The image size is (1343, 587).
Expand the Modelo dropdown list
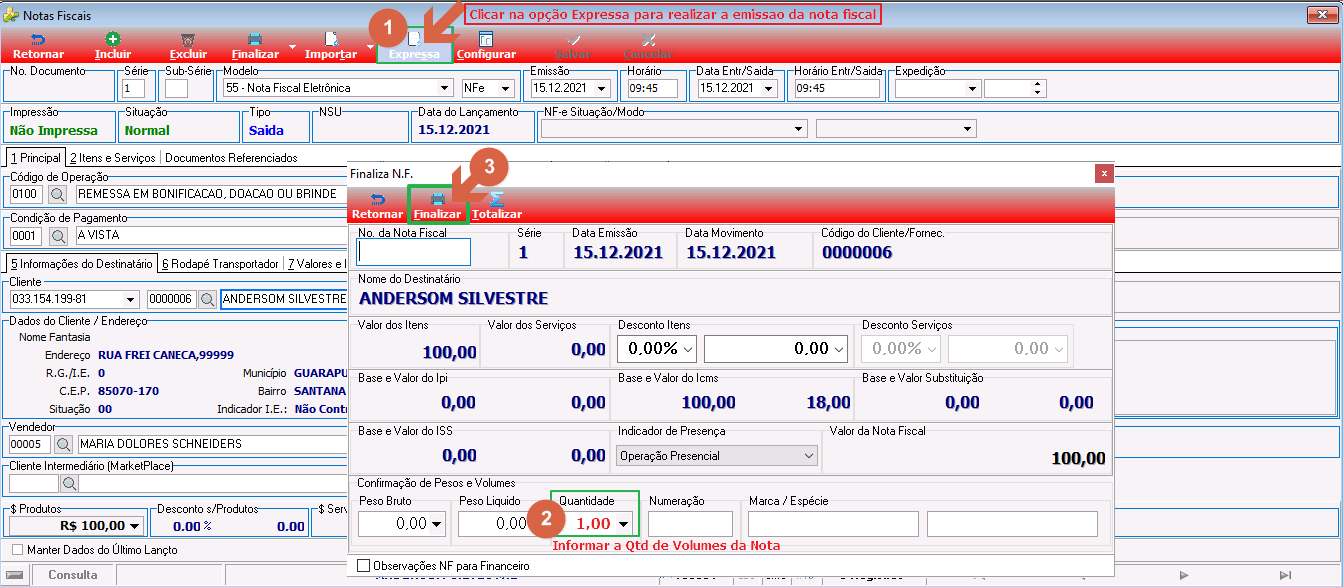click(x=444, y=88)
